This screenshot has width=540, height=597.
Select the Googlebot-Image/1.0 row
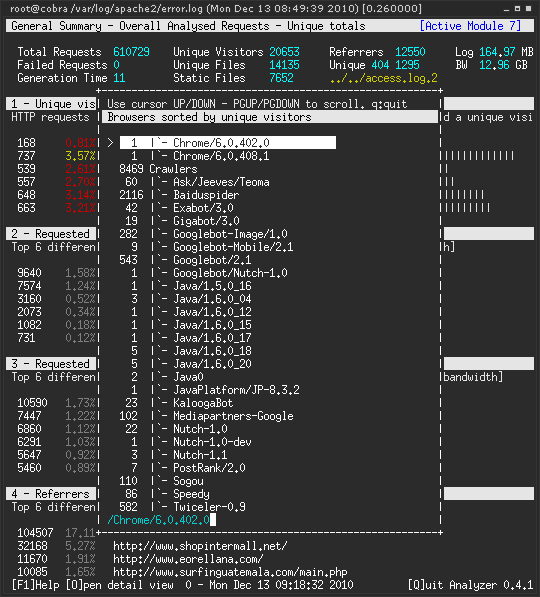point(203,233)
